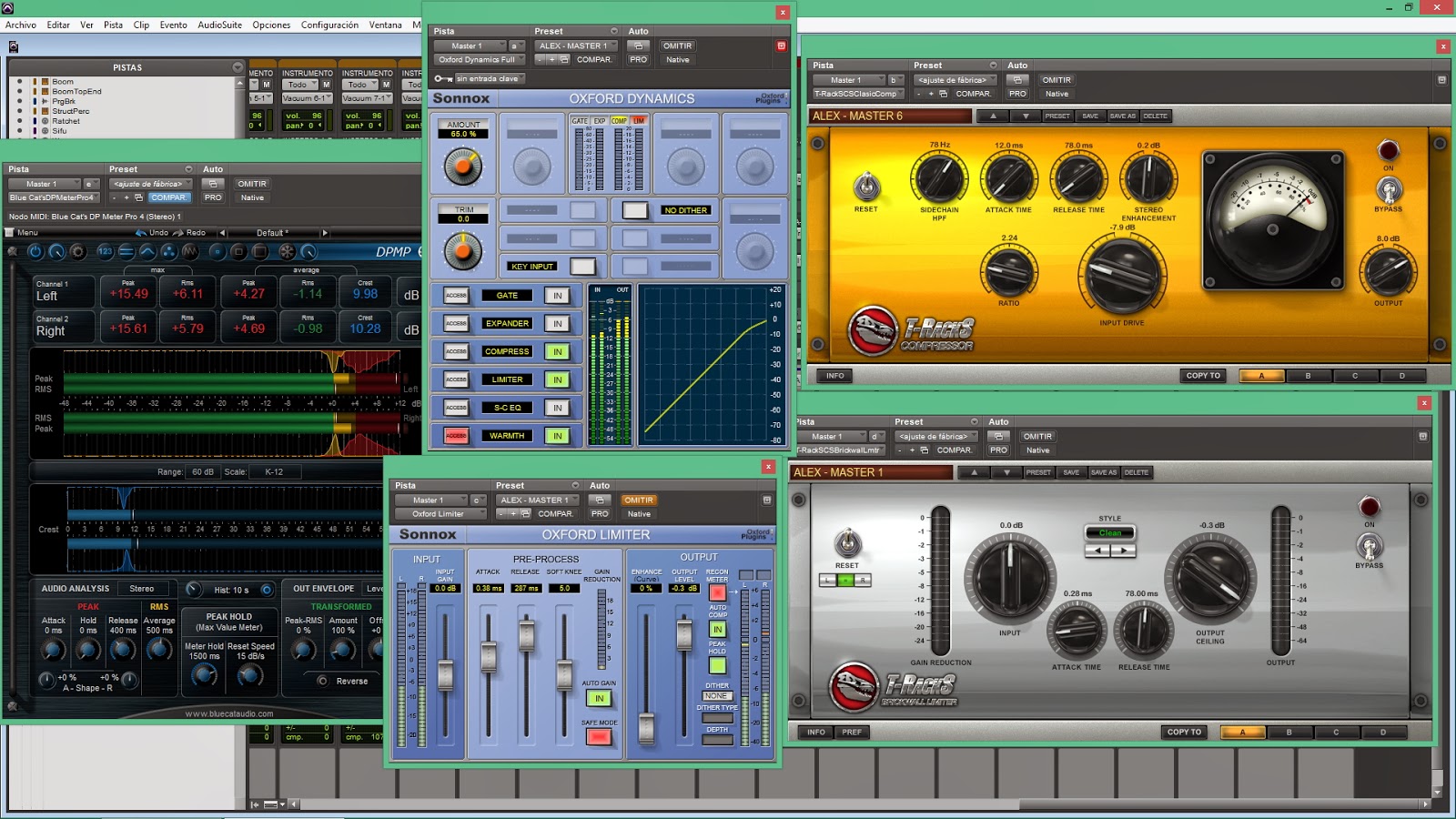Viewport: 1456px width, 819px height.
Task: Click the OUTPUT CEILING knob on Brickwall Limiter
Action: click(1210, 579)
